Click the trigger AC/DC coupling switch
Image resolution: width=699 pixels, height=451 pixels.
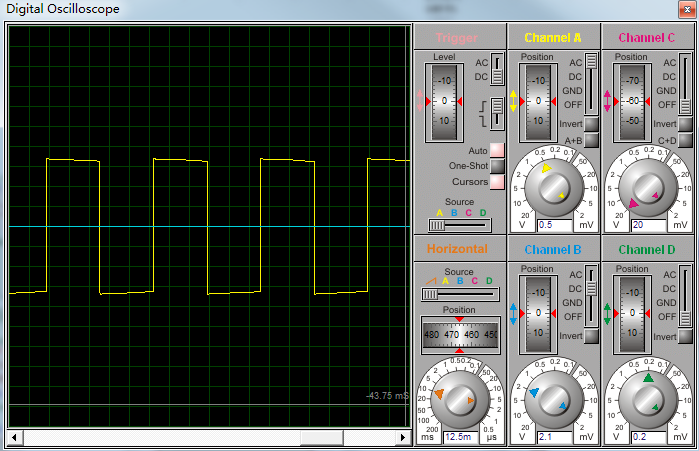(x=497, y=69)
